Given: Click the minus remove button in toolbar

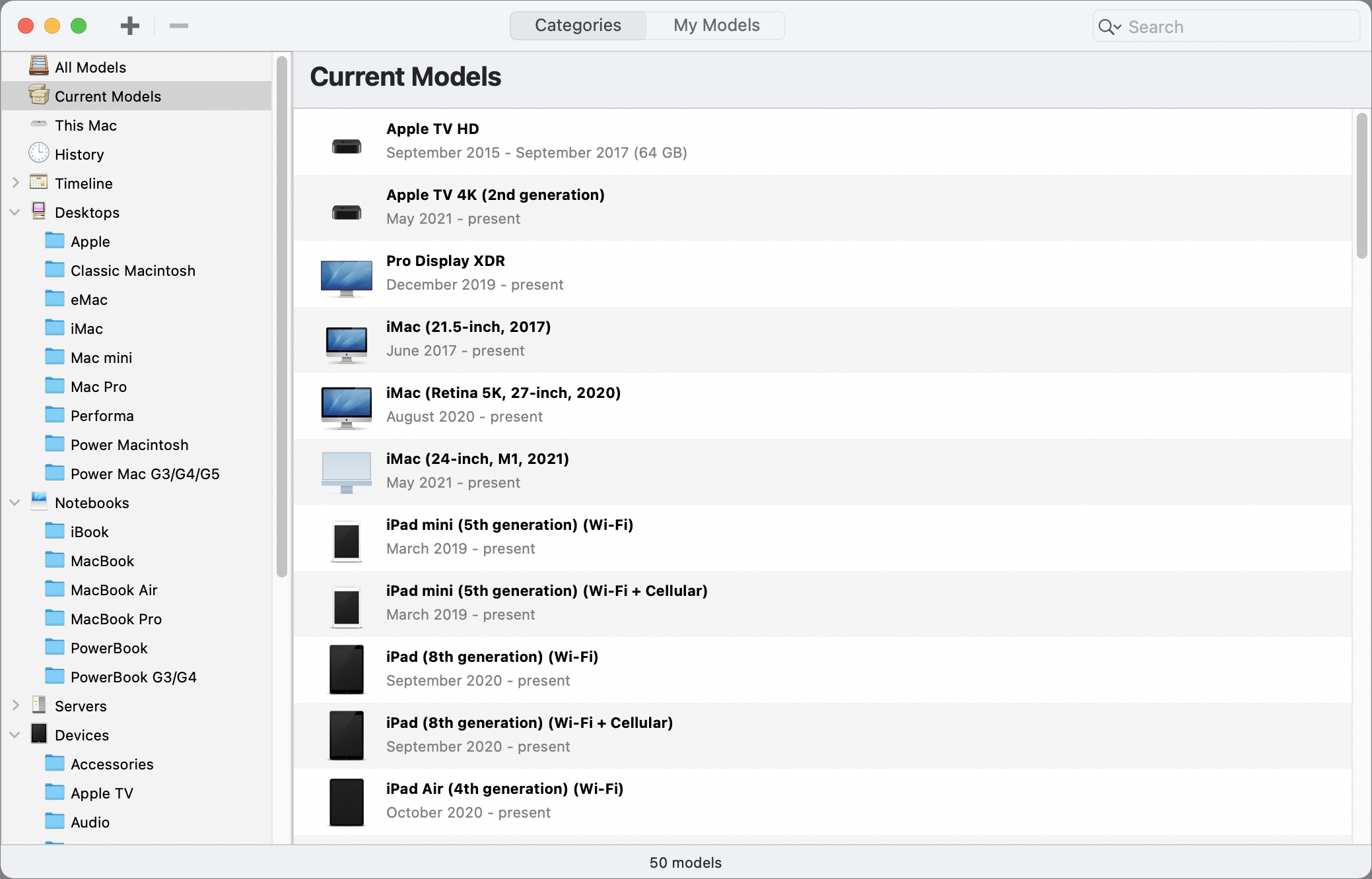Looking at the screenshot, I should point(179,26).
